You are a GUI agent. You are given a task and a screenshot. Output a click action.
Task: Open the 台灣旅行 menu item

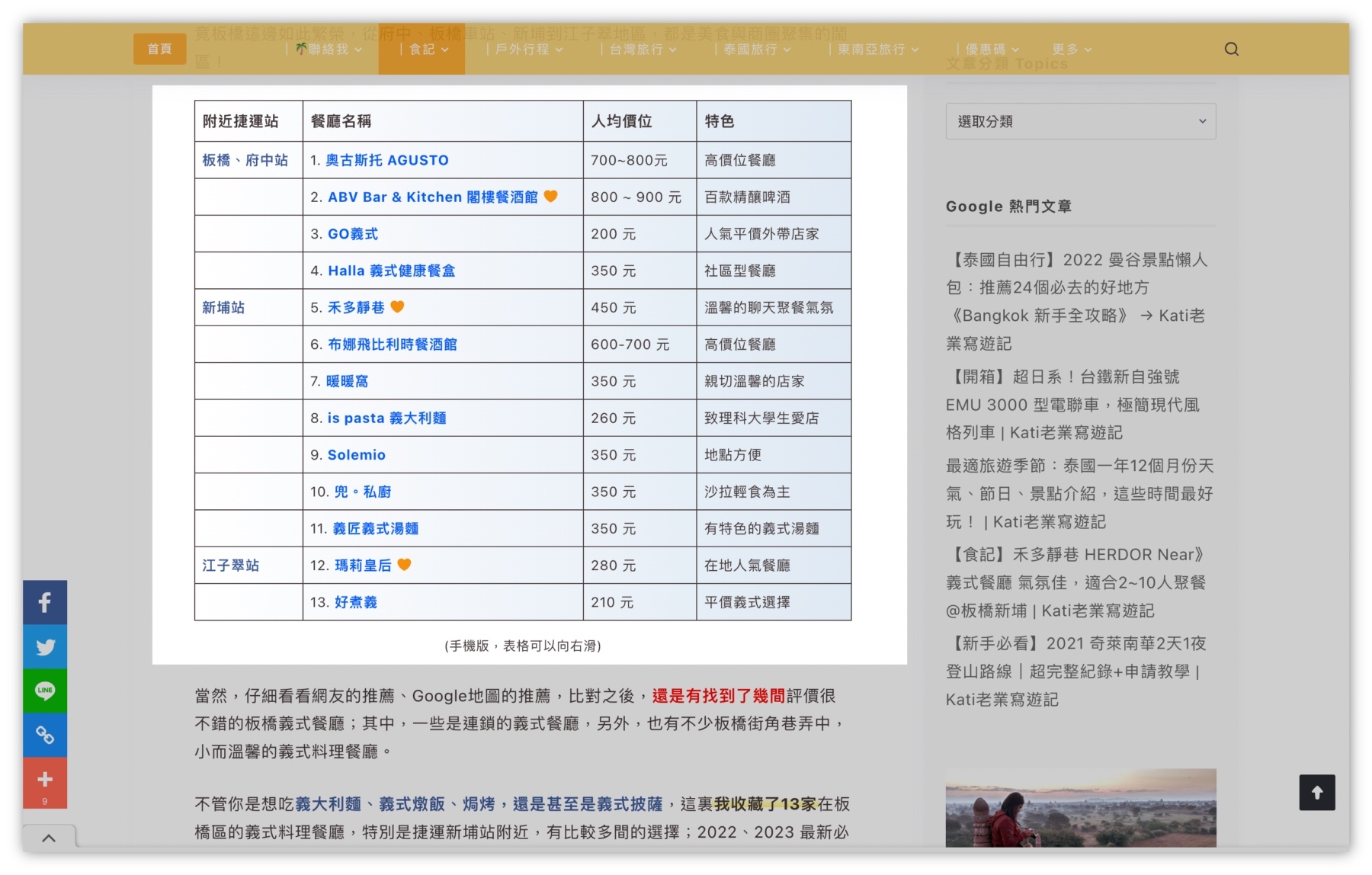click(x=639, y=50)
